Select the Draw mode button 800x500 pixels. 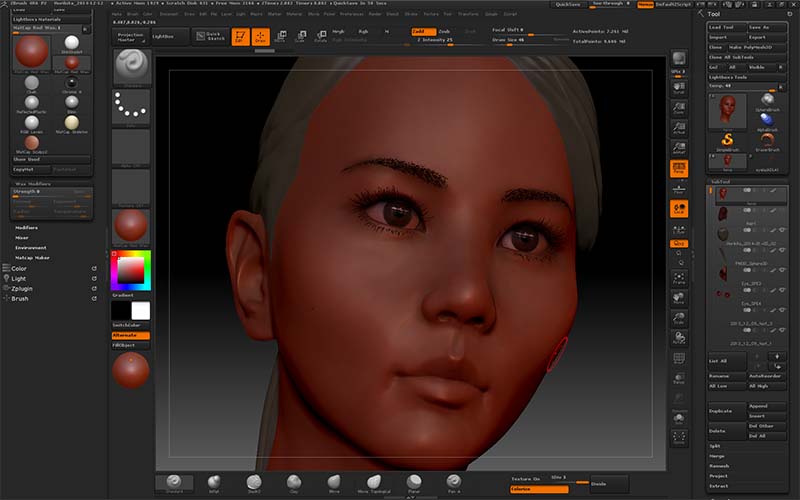(261, 37)
